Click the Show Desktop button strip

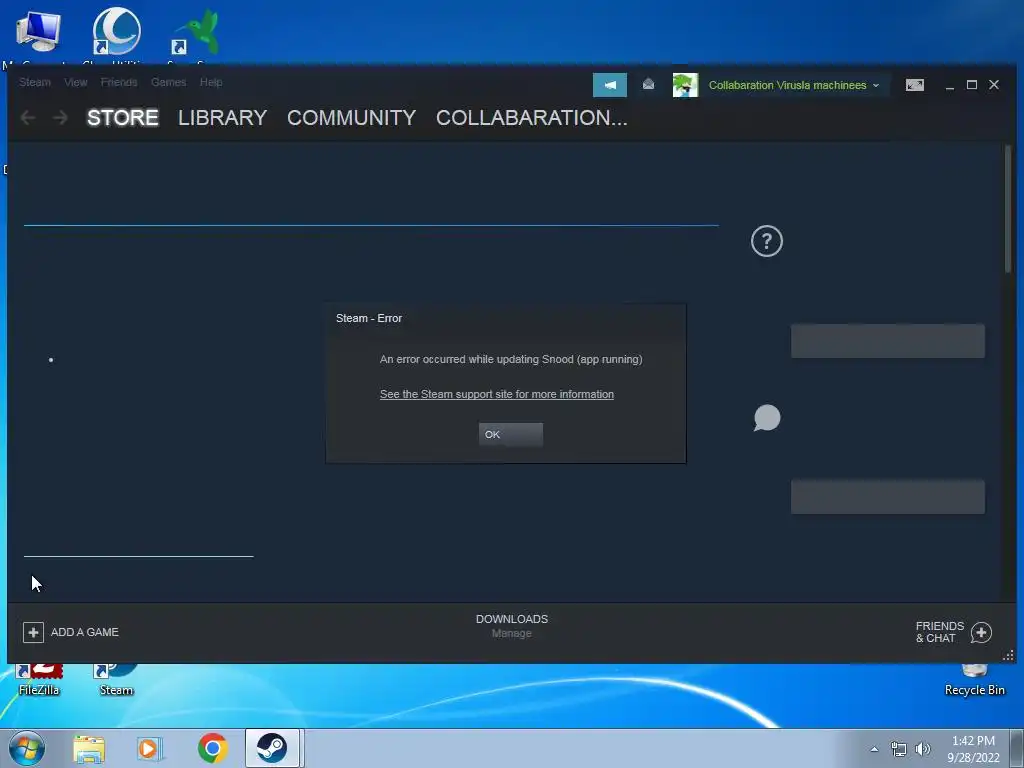coord(1017,748)
